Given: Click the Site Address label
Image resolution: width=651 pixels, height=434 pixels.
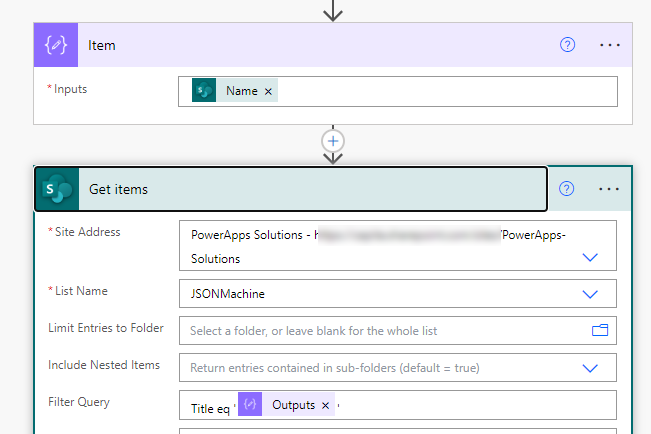Looking at the screenshot, I should click(x=88, y=232).
